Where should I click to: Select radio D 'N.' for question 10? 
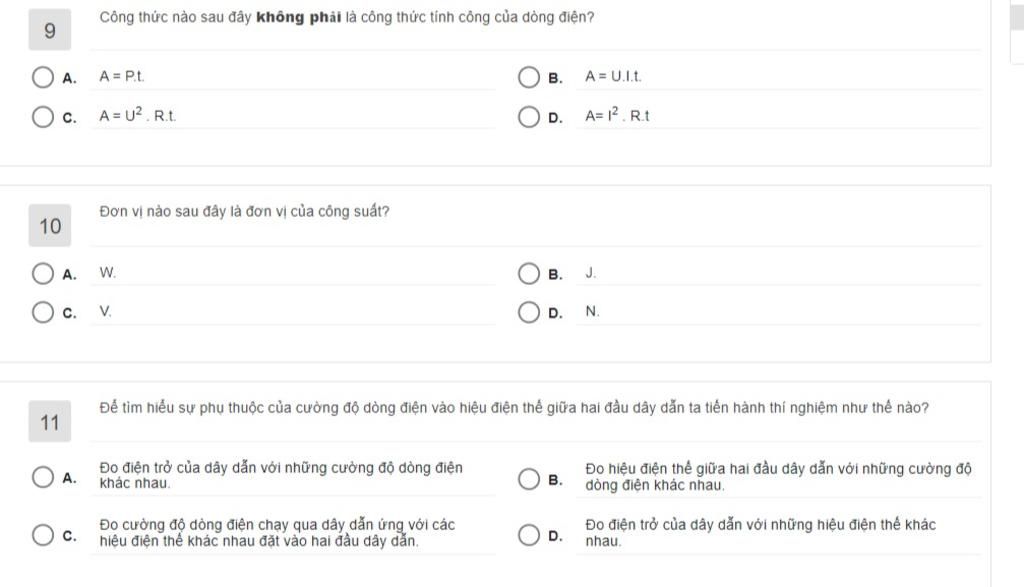529,312
